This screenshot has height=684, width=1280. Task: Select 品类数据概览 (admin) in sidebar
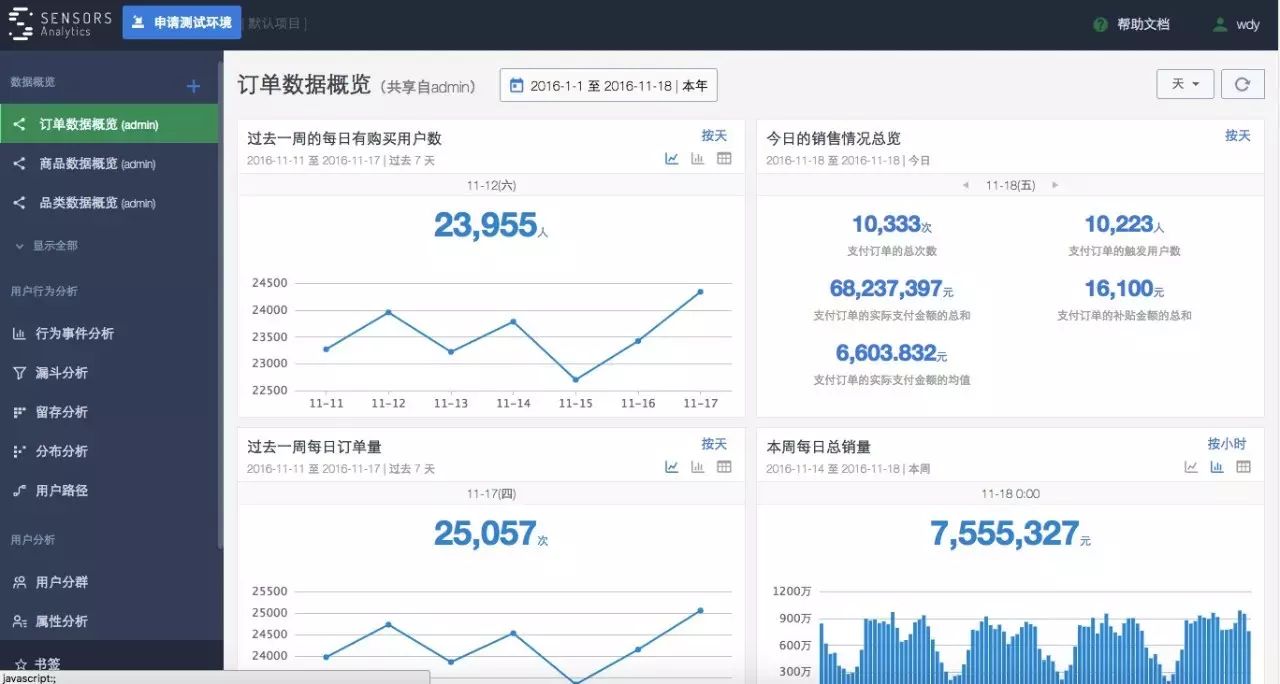coord(109,202)
